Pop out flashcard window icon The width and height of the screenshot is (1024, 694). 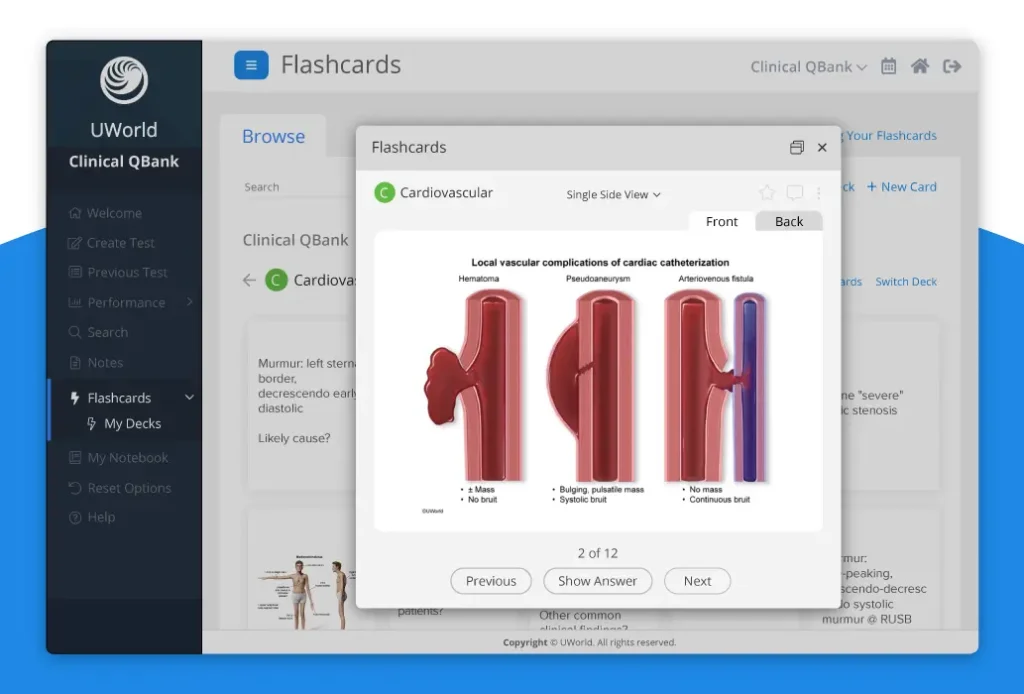coord(797,147)
